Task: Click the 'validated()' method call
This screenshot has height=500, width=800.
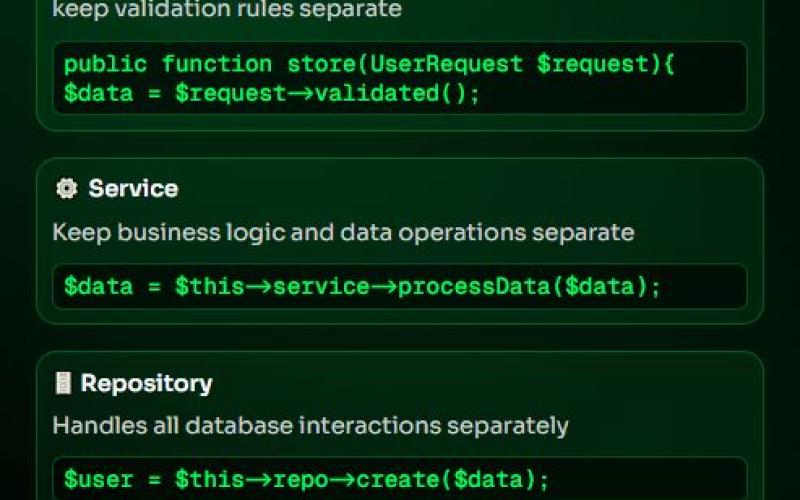Action: 398,94
